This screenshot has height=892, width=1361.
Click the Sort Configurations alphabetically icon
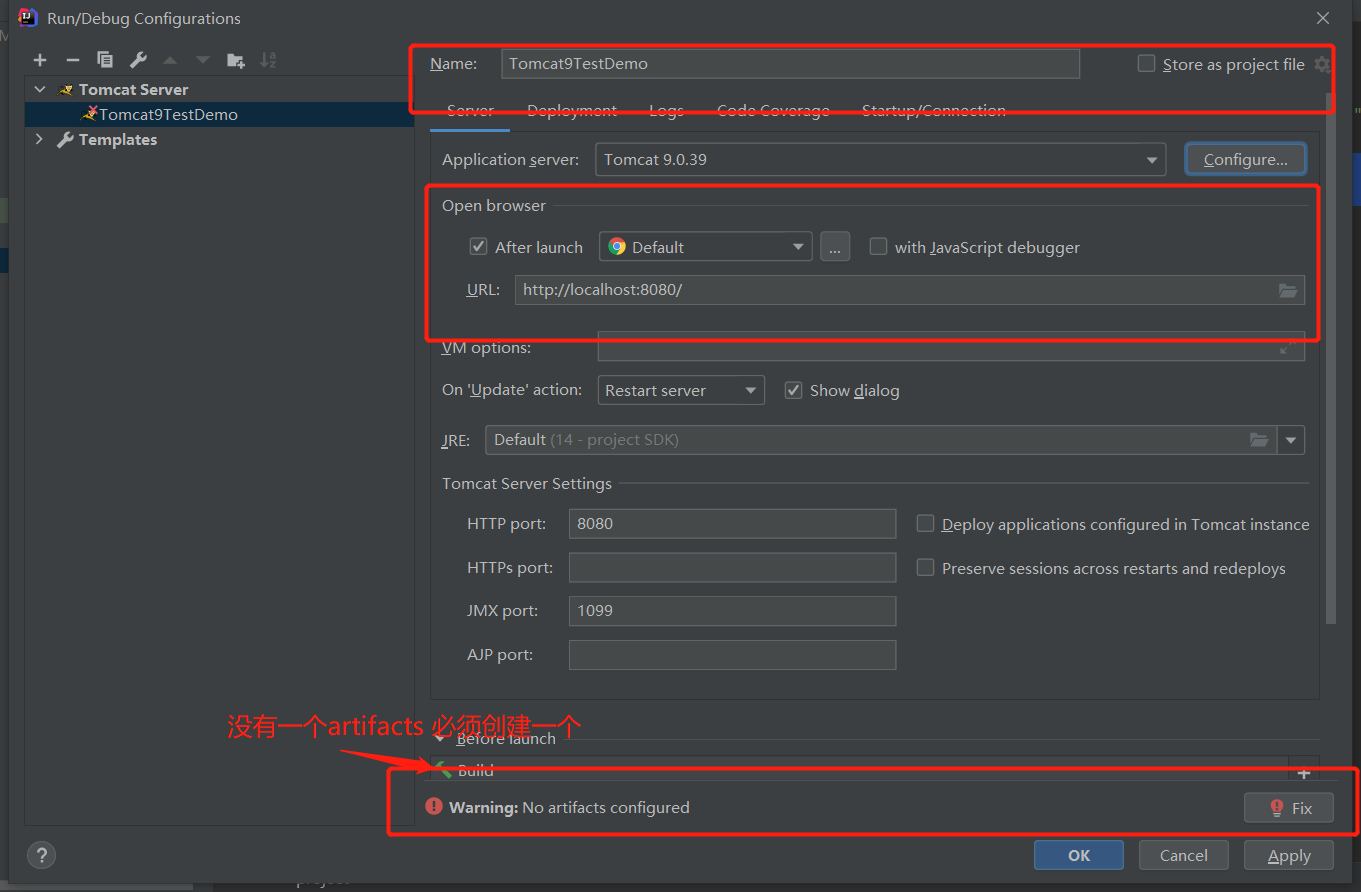pyautogui.click(x=268, y=61)
